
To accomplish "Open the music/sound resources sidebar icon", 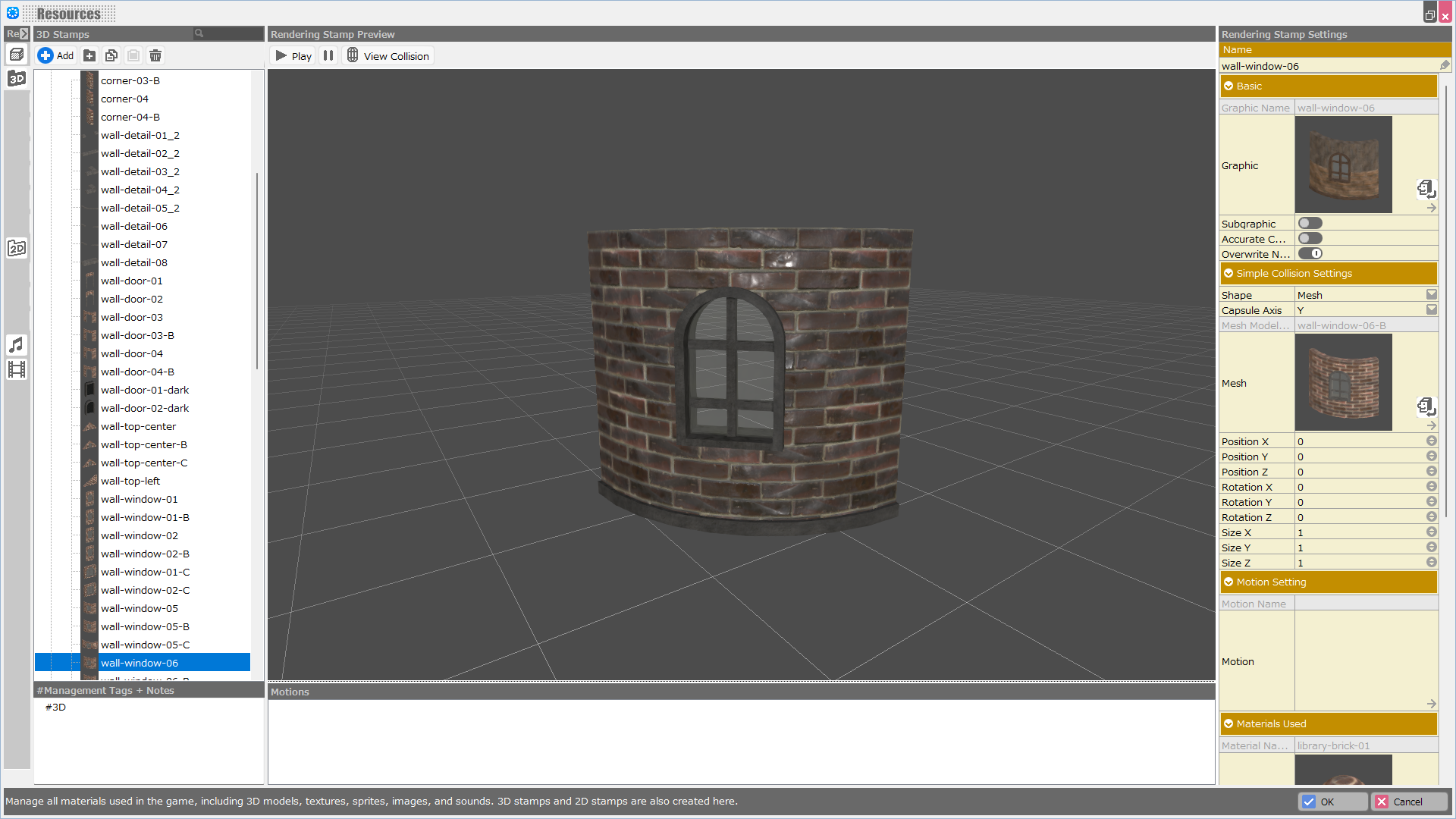I will (17, 345).
